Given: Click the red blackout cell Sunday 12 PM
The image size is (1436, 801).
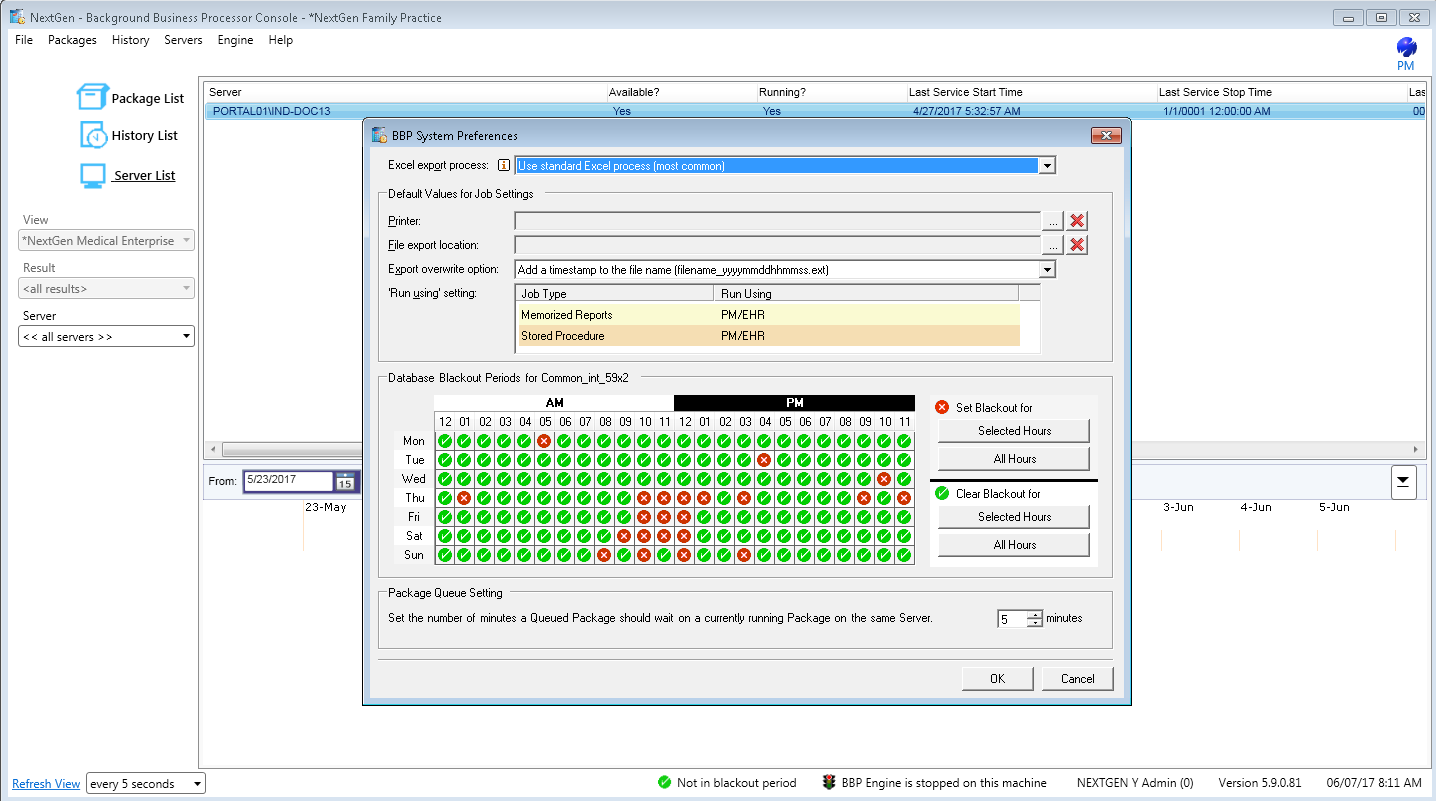Looking at the screenshot, I should 684,555.
